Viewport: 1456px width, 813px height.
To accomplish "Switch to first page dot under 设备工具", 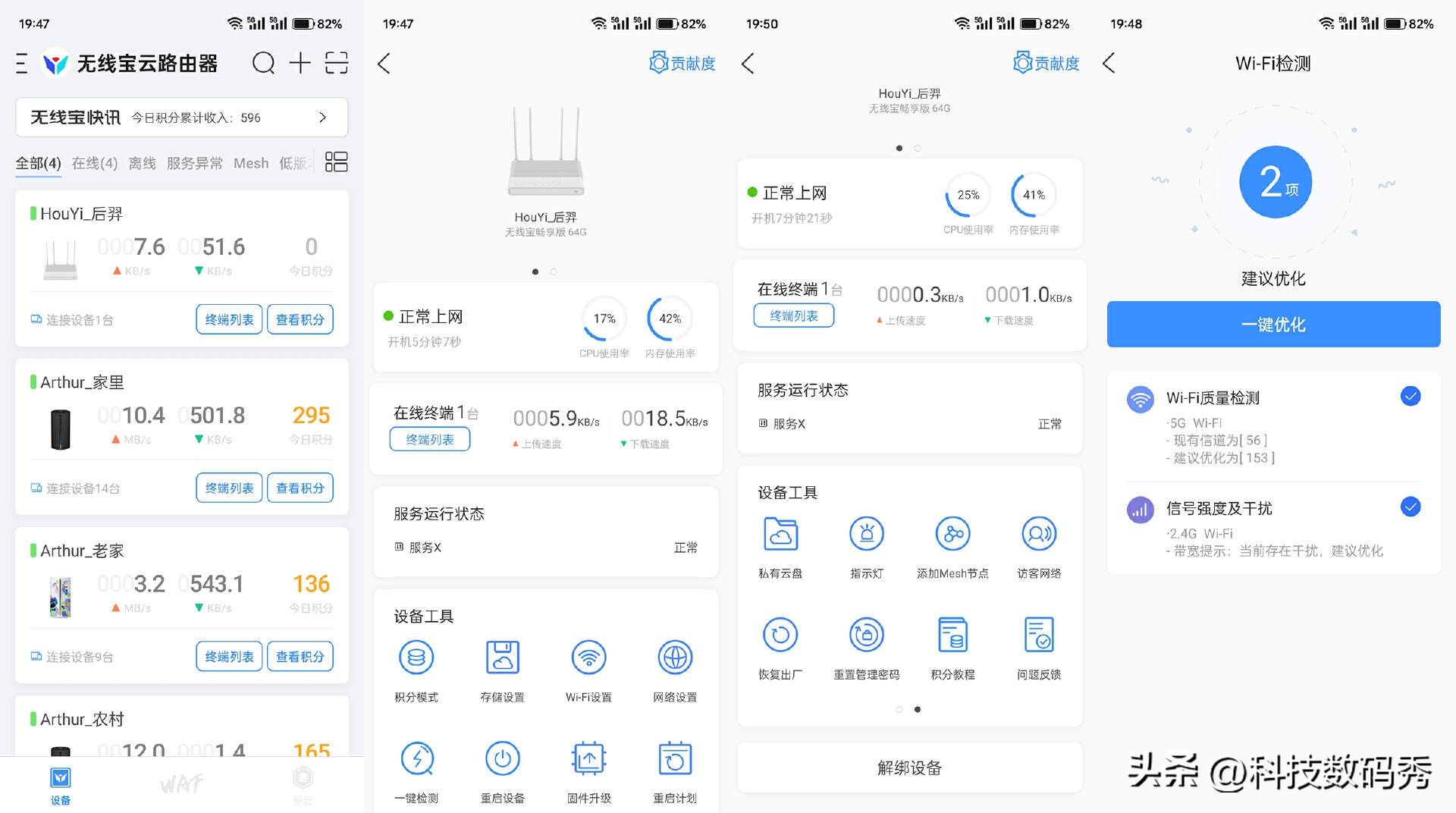I will tap(899, 709).
